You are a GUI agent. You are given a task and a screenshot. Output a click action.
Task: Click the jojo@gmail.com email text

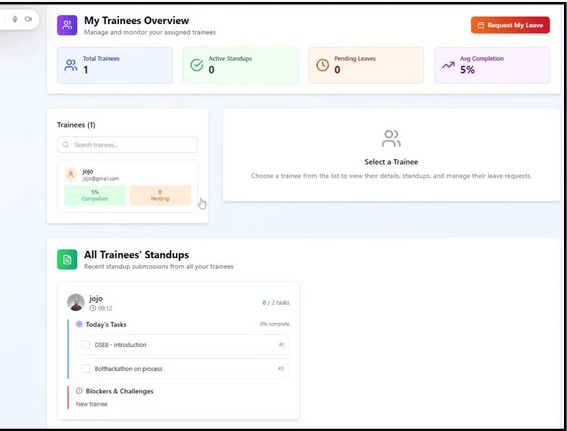click(x=101, y=179)
